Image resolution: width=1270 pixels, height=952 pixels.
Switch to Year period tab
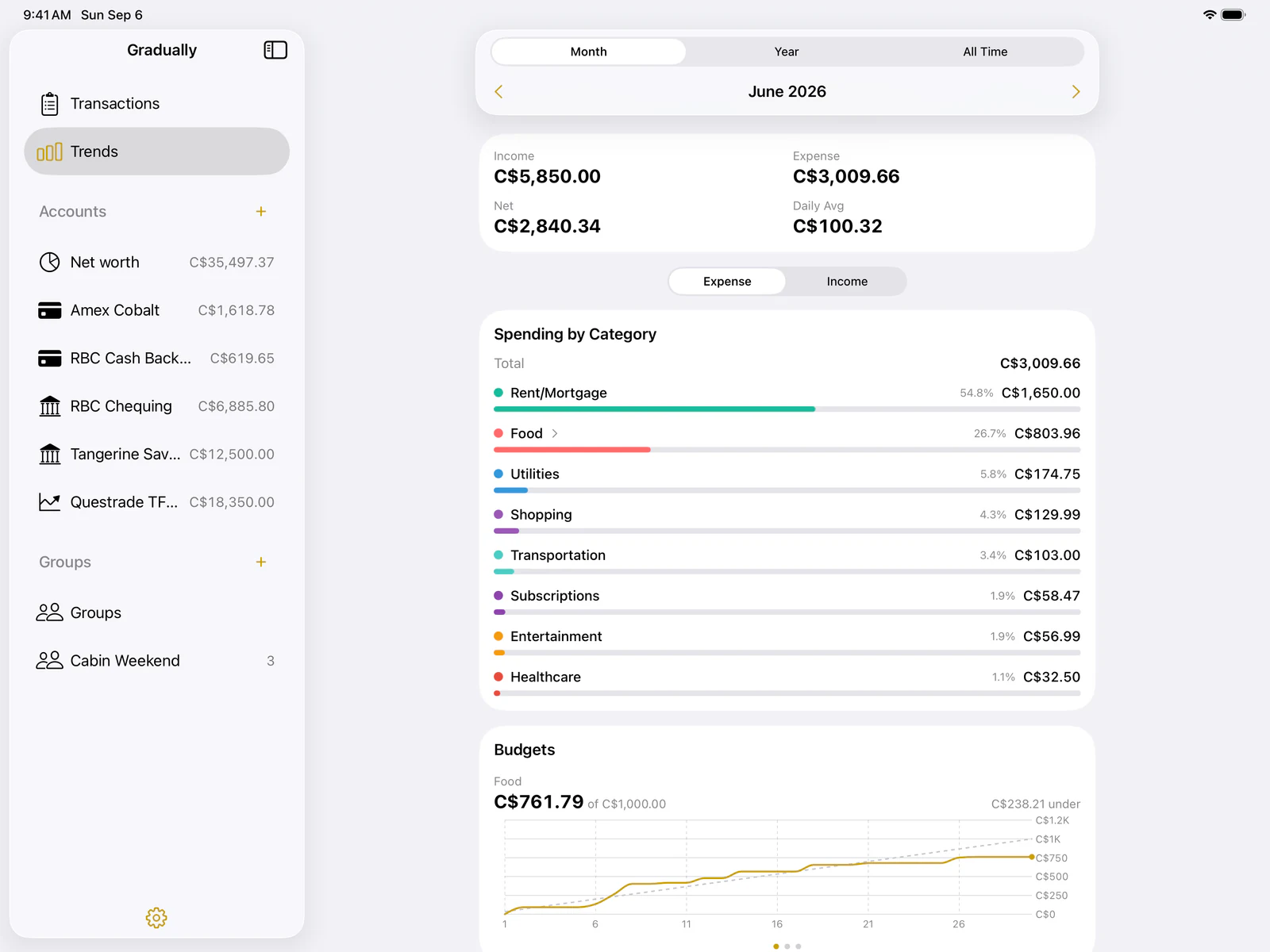[x=787, y=52]
